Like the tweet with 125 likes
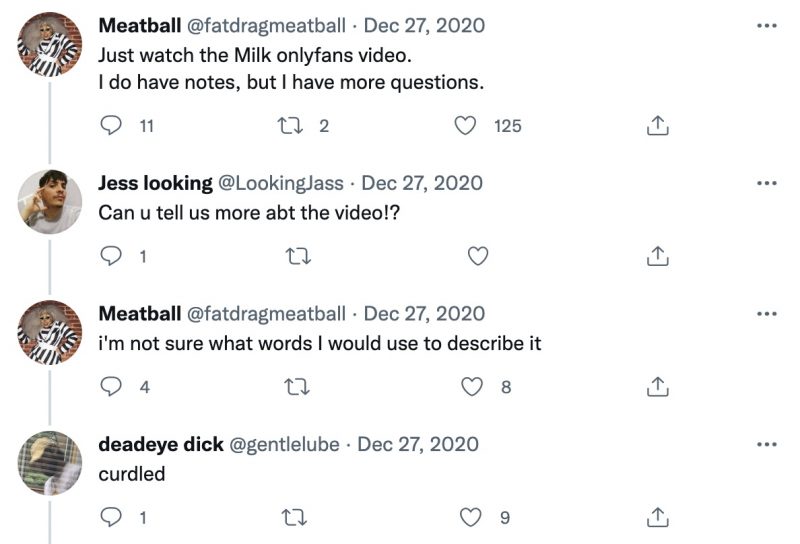The height and width of the screenshot is (544, 800). point(465,126)
